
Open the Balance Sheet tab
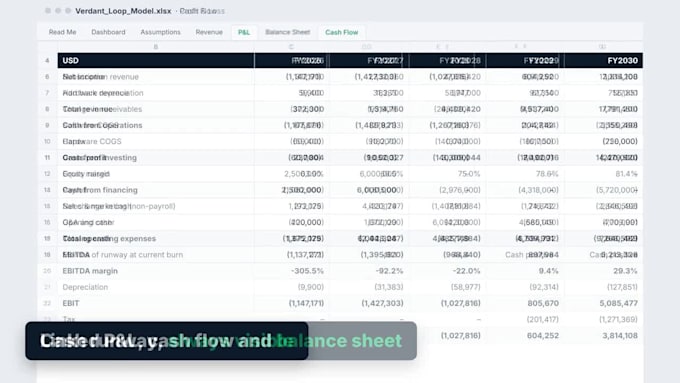(288, 32)
